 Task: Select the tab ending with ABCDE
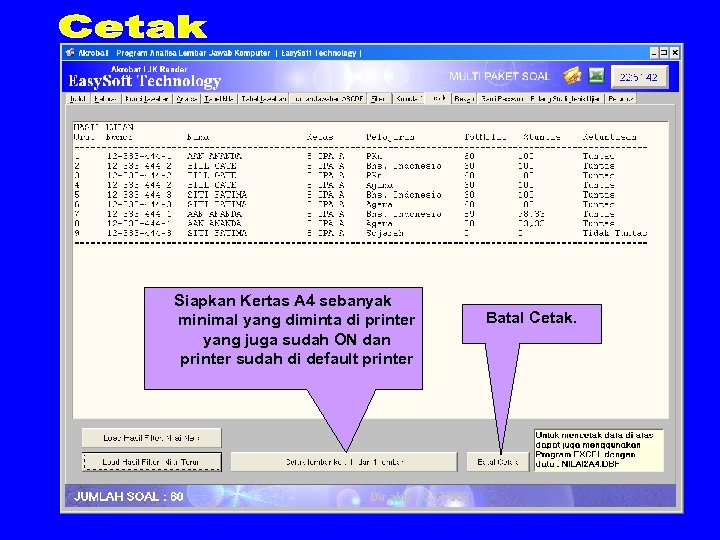coord(328,99)
